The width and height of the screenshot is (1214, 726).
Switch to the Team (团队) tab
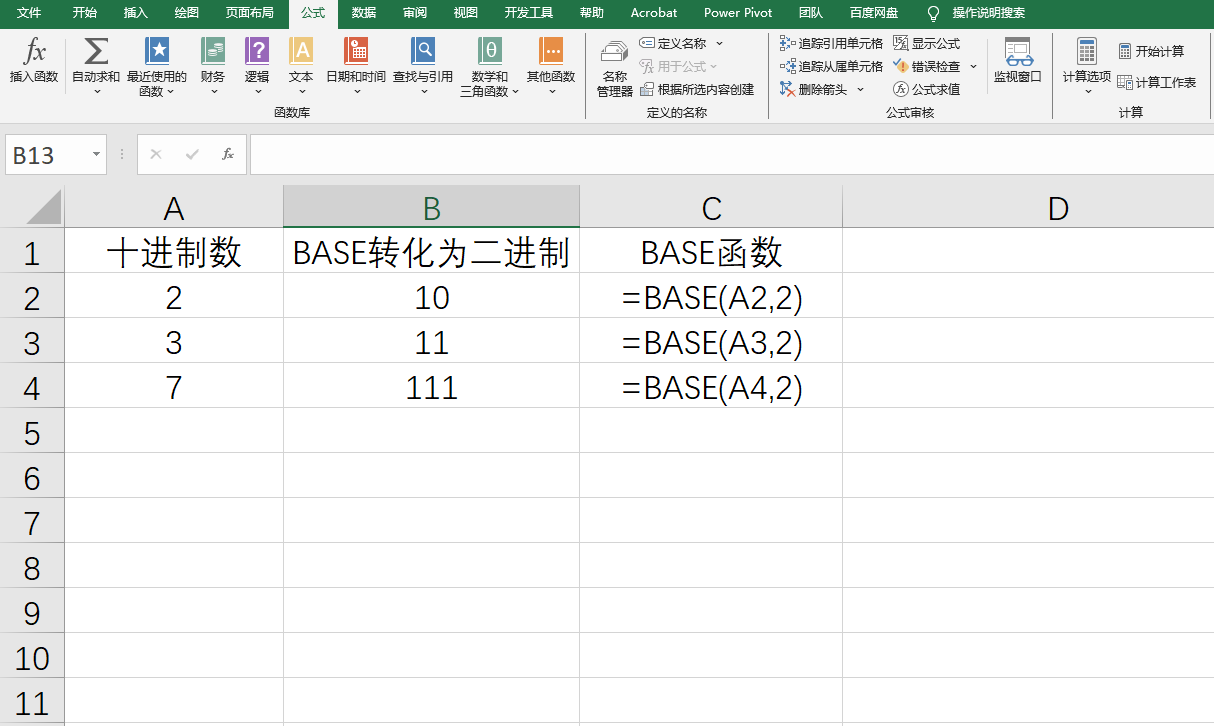811,13
